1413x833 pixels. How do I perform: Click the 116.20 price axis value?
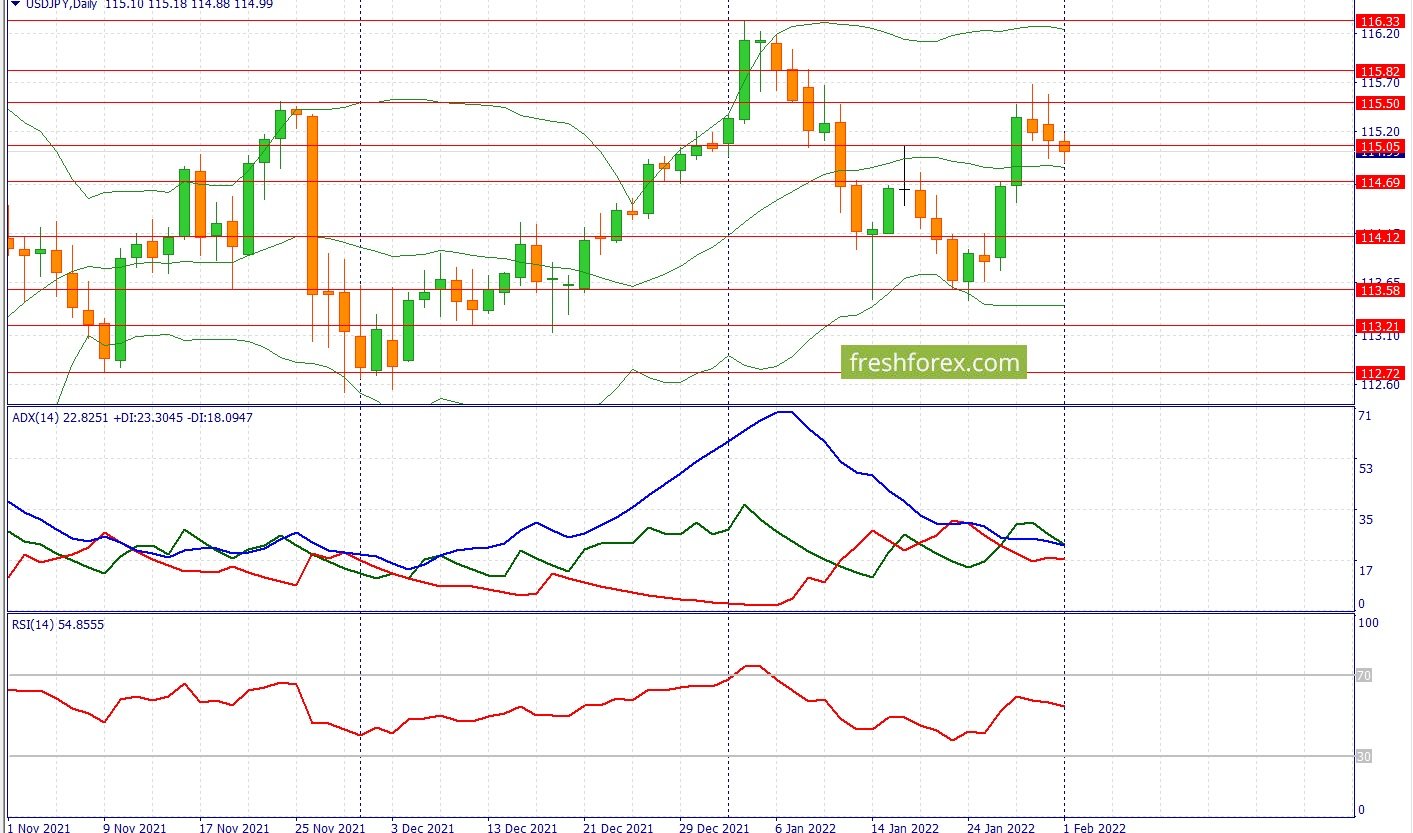[1380, 34]
